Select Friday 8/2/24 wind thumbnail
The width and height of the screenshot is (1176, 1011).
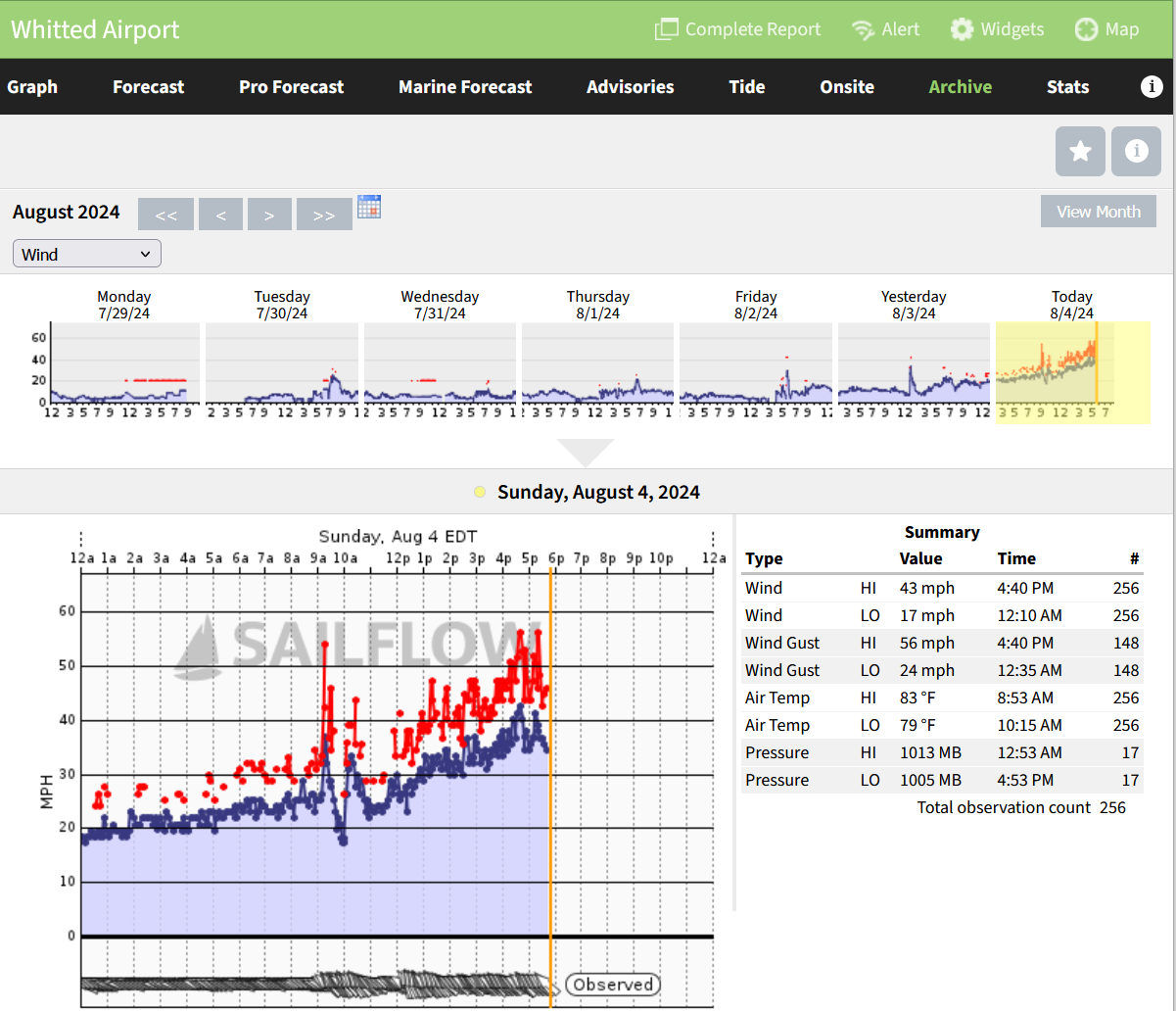tap(756, 362)
